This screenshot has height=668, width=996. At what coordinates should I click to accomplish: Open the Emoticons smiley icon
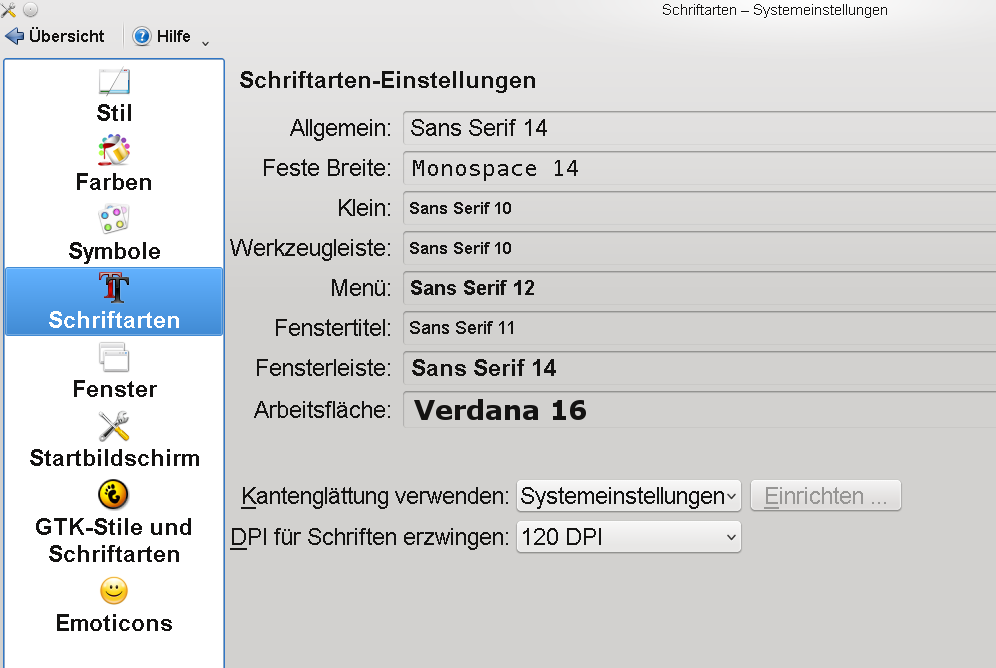tap(114, 591)
